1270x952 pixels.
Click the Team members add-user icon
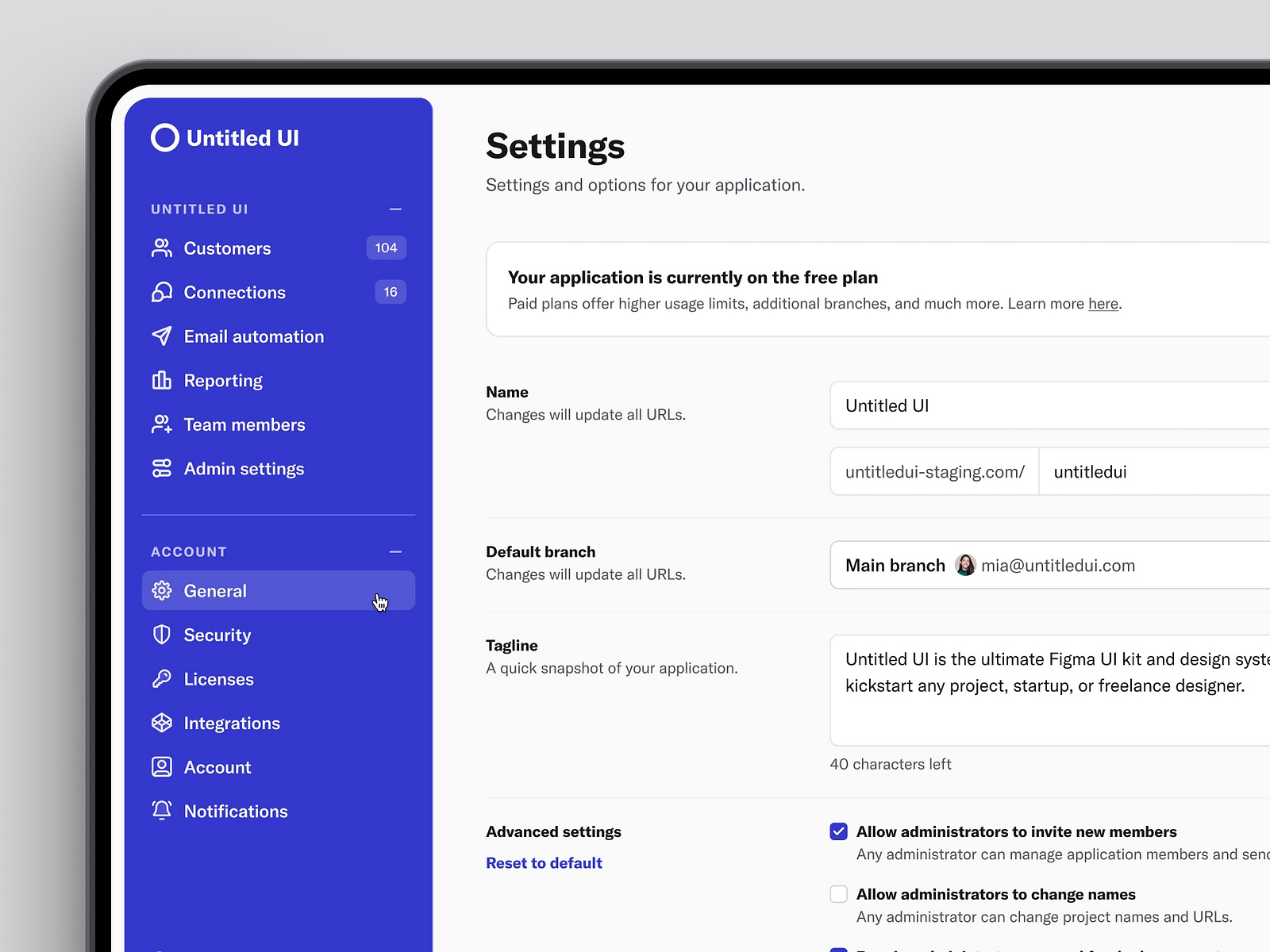point(162,424)
